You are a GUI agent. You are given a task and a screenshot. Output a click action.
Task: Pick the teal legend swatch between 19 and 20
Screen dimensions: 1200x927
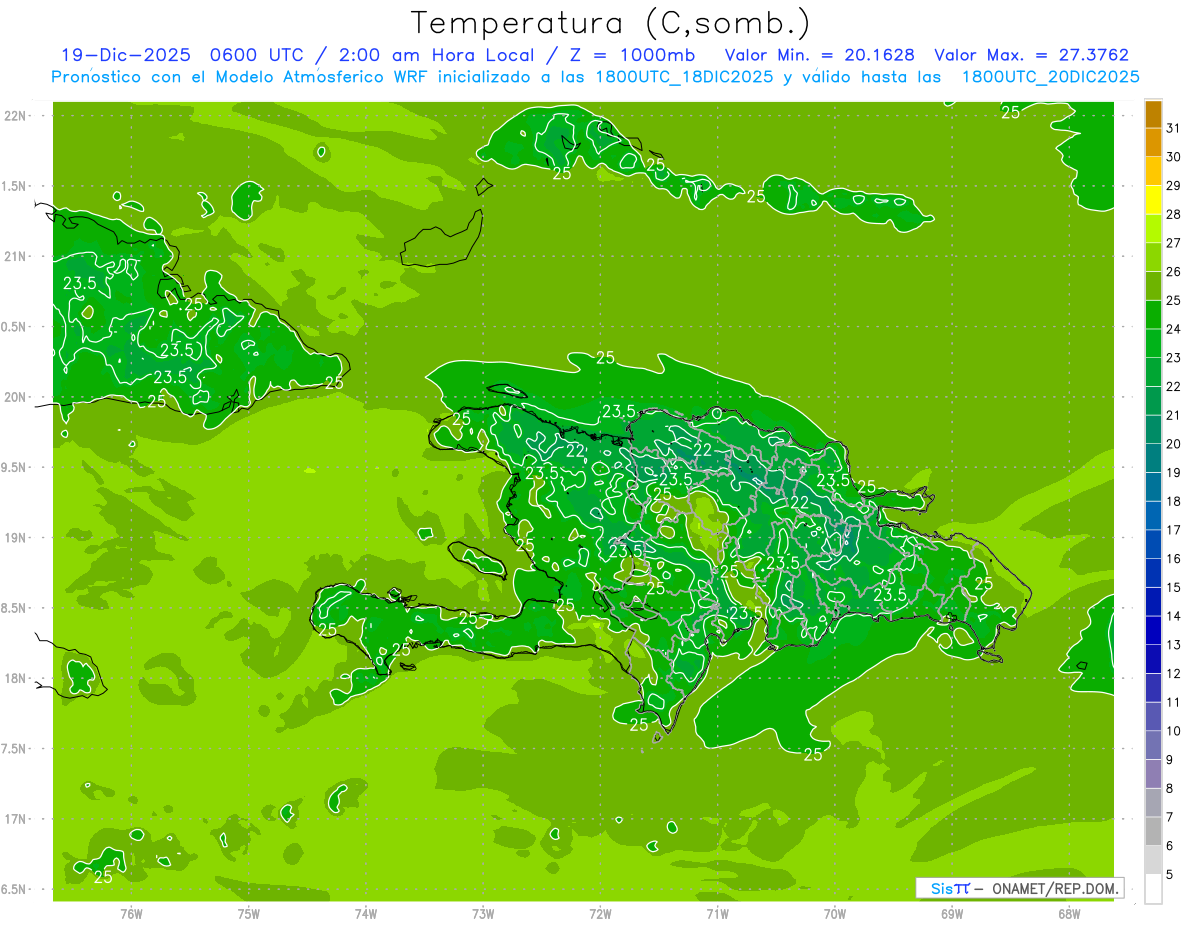(x=1153, y=458)
